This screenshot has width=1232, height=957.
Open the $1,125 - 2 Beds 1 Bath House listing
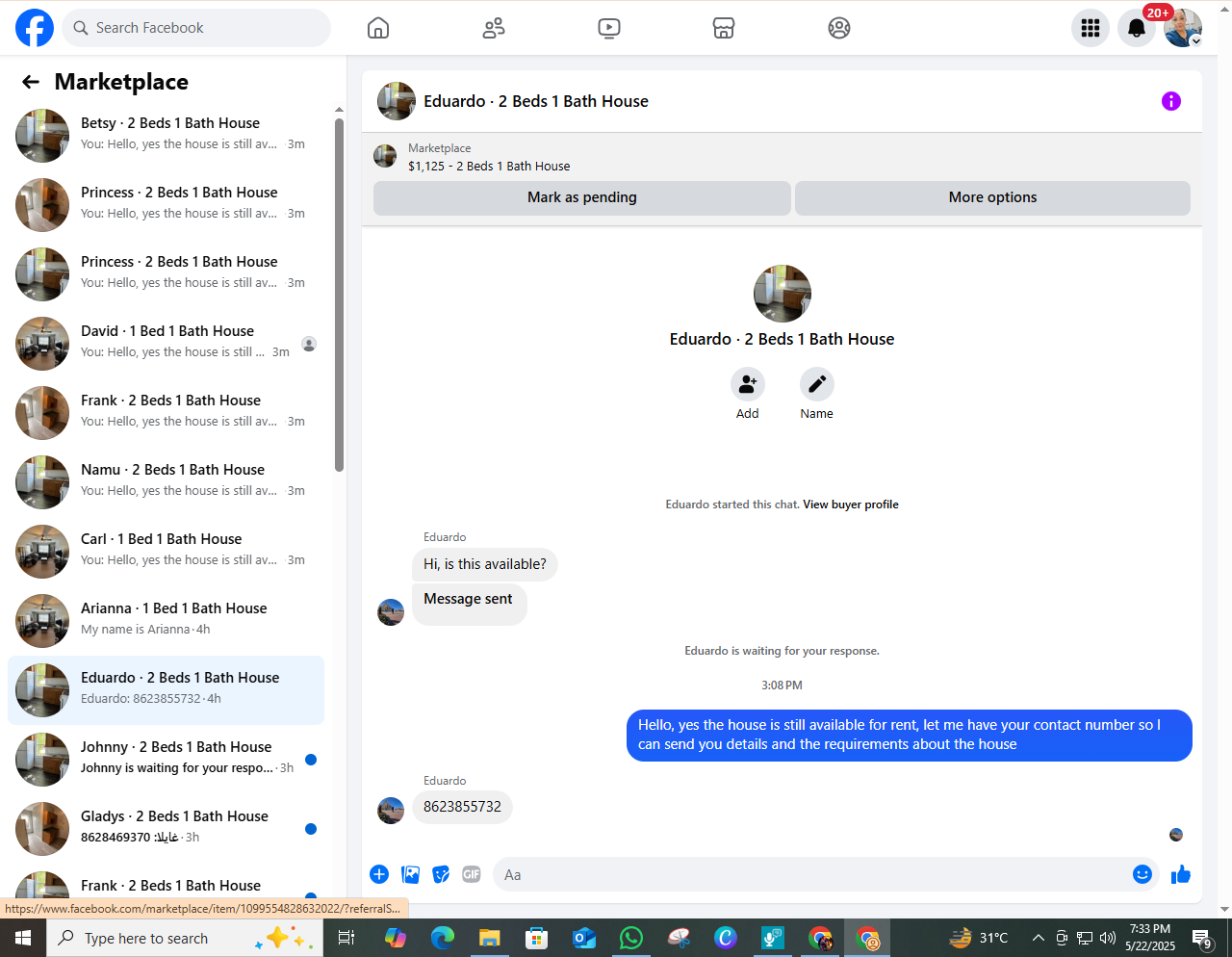coord(489,167)
